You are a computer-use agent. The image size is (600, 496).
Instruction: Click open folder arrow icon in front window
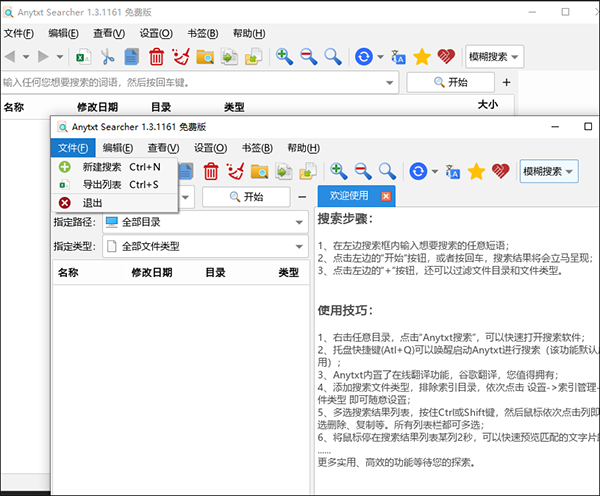coord(308,171)
